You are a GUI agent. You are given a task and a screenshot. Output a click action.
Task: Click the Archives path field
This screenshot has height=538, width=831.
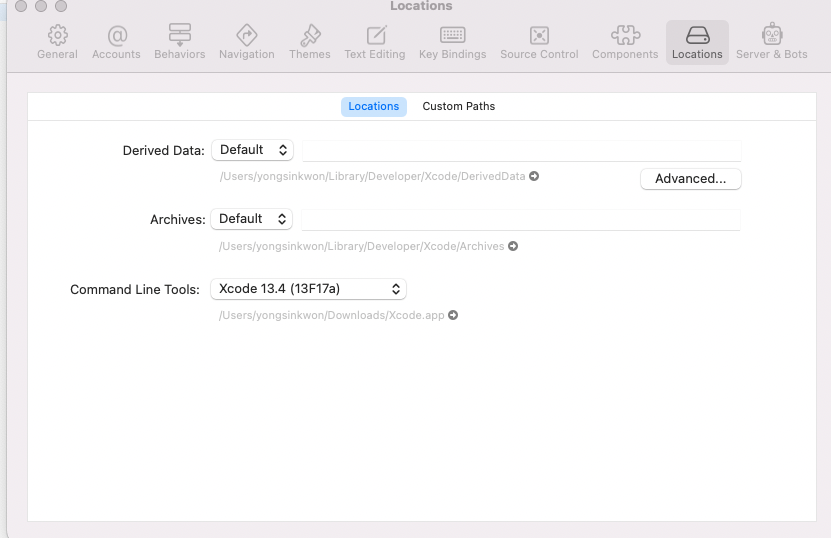[521, 219]
